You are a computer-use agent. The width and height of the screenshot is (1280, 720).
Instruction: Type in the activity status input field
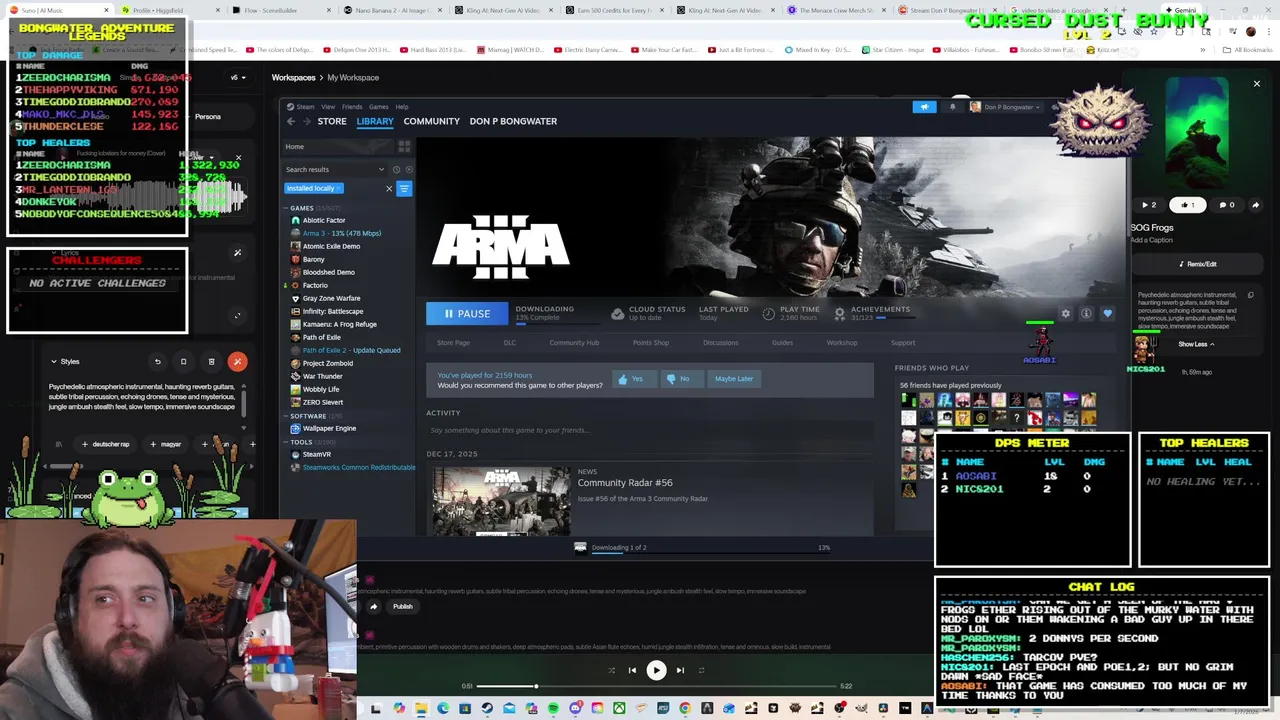[648, 430]
